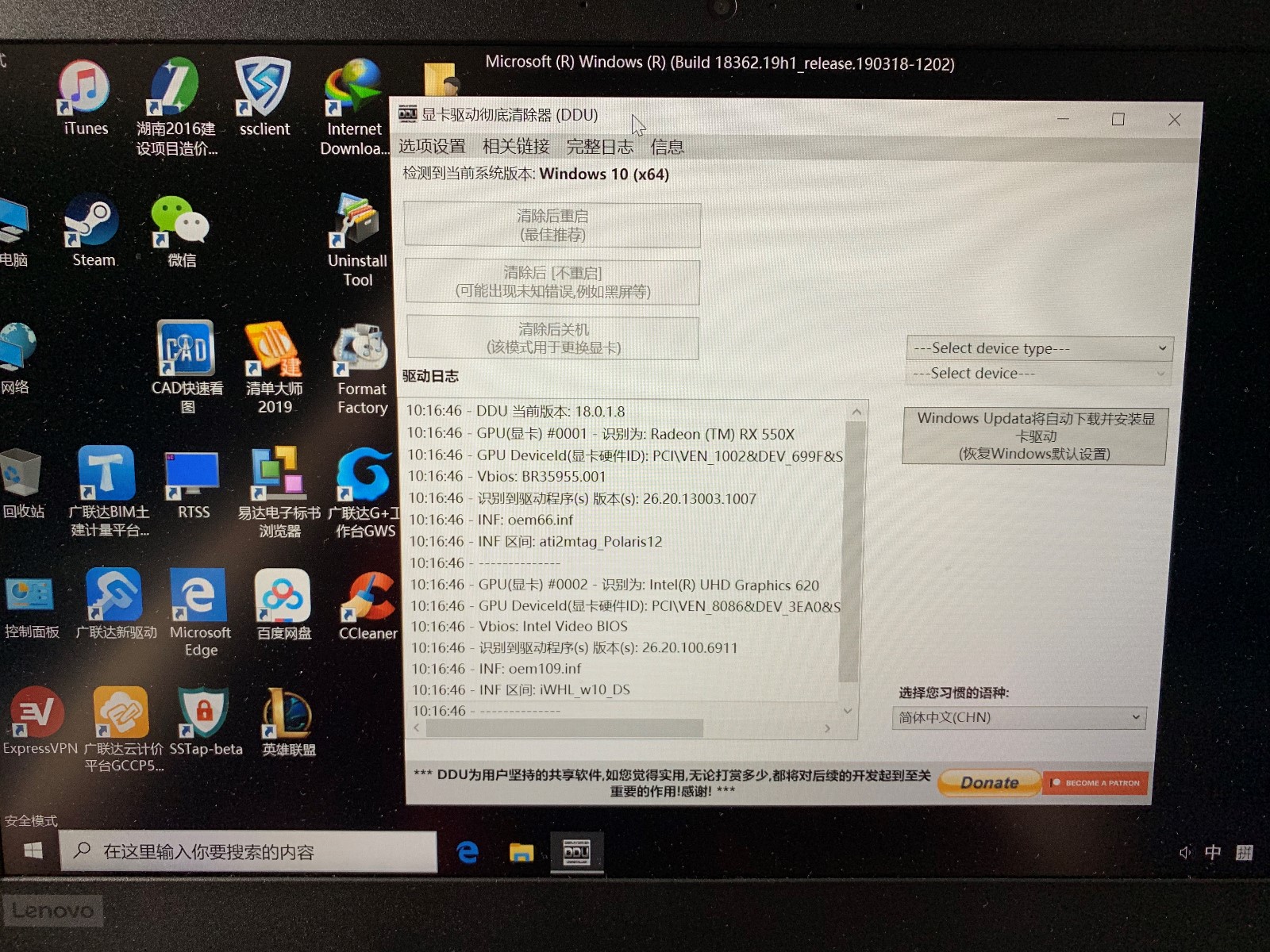Click 清除后重启 (最佳推荐) button
The height and width of the screenshot is (952, 1270).
(552, 225)
